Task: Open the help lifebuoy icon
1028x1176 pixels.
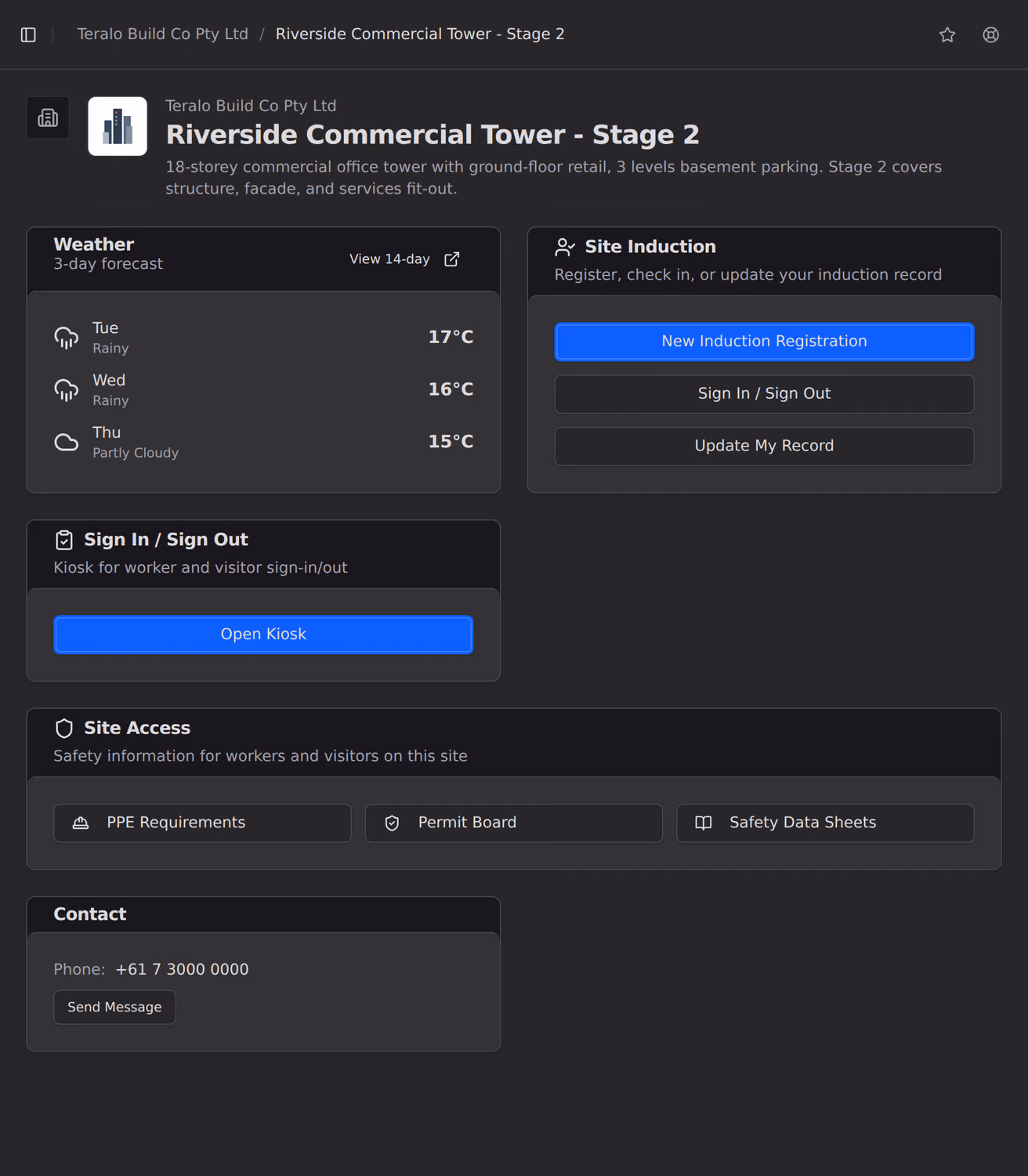Action: click(x=991, y=34)
